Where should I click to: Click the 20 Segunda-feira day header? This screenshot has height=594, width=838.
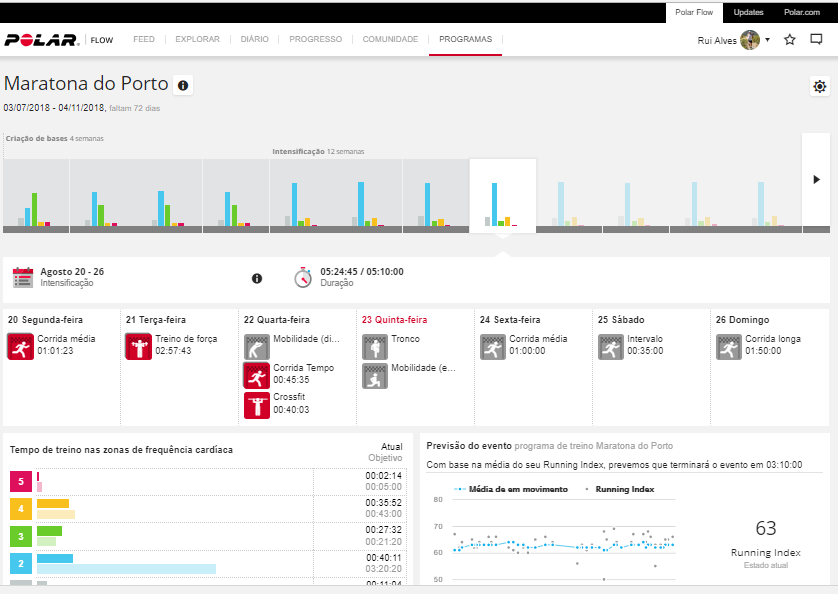45,320
